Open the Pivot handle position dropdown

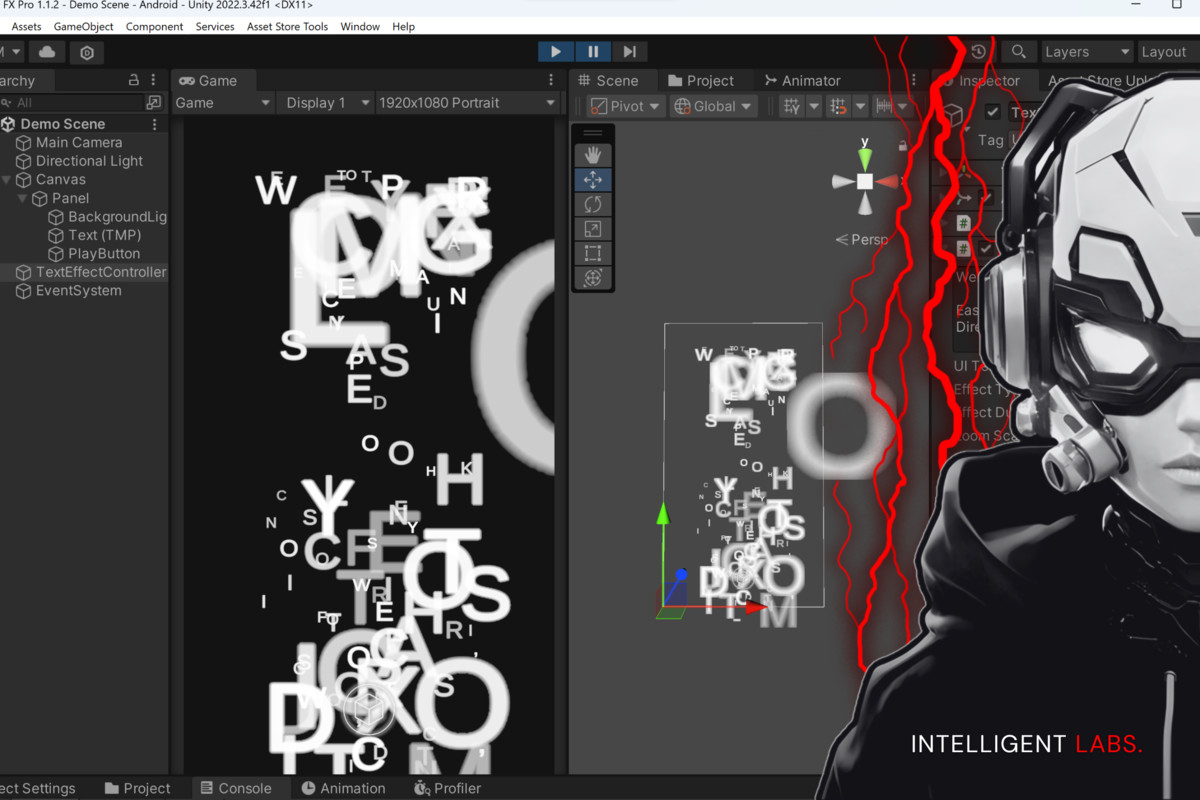click(625, 106)
